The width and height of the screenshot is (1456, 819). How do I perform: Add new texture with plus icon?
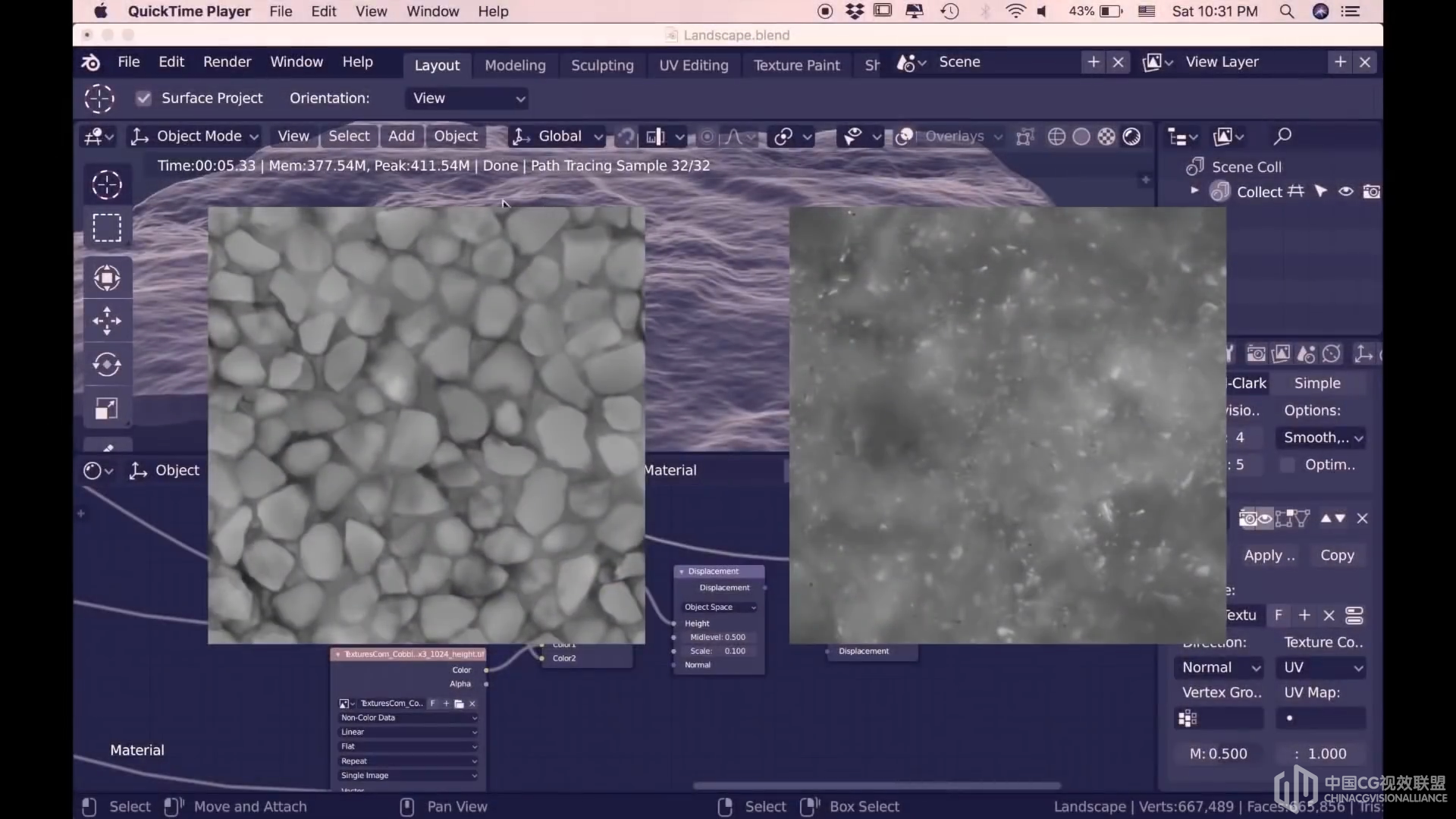tap(1304, 615)
